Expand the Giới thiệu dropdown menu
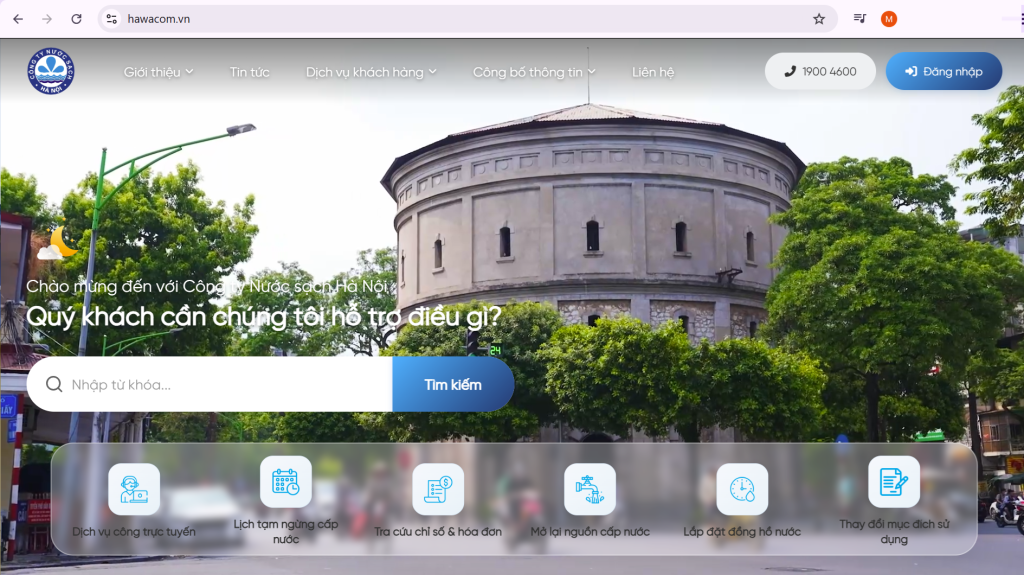 click(158, 72)
